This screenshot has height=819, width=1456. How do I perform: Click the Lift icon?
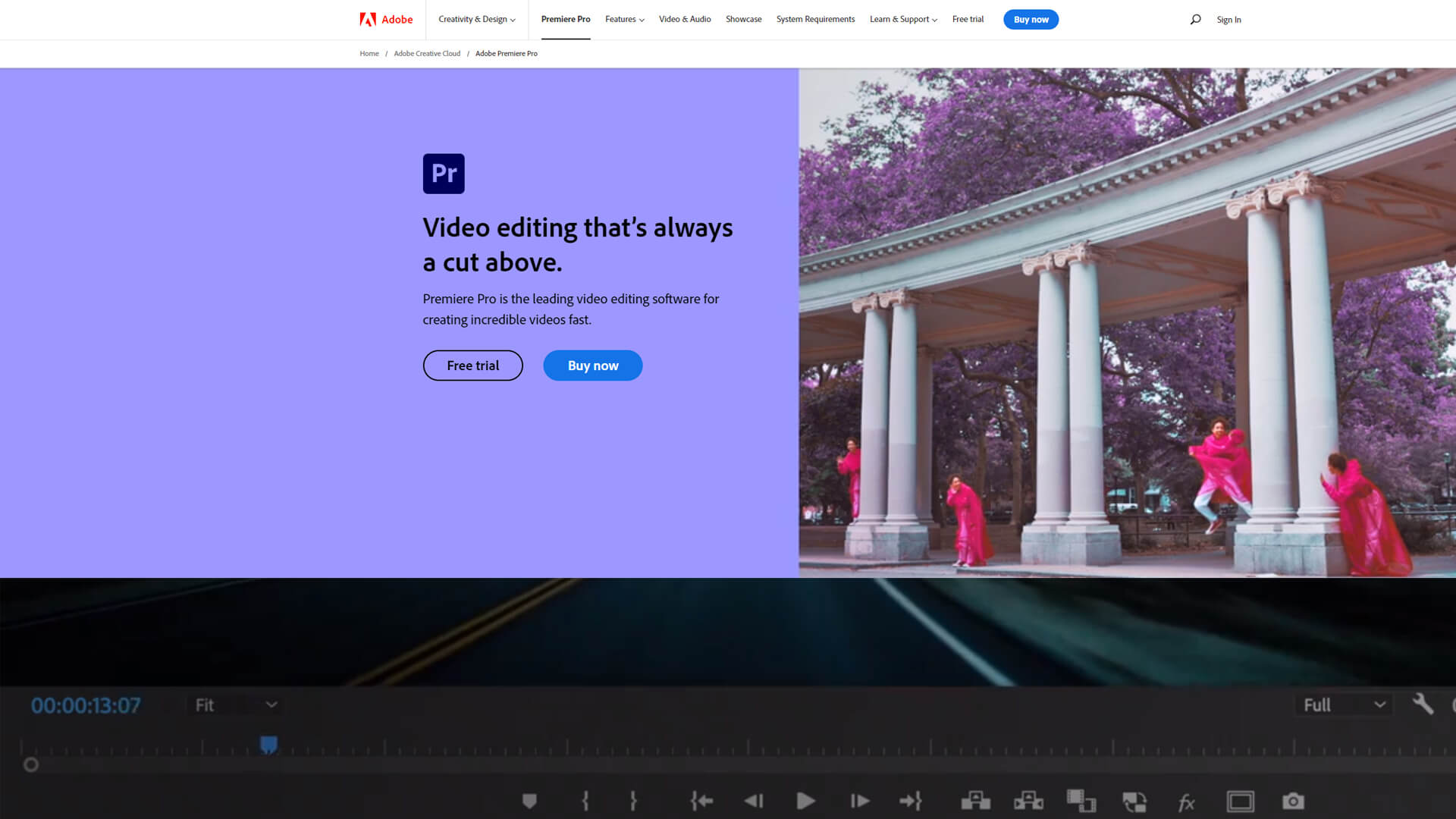coord(976,801)
